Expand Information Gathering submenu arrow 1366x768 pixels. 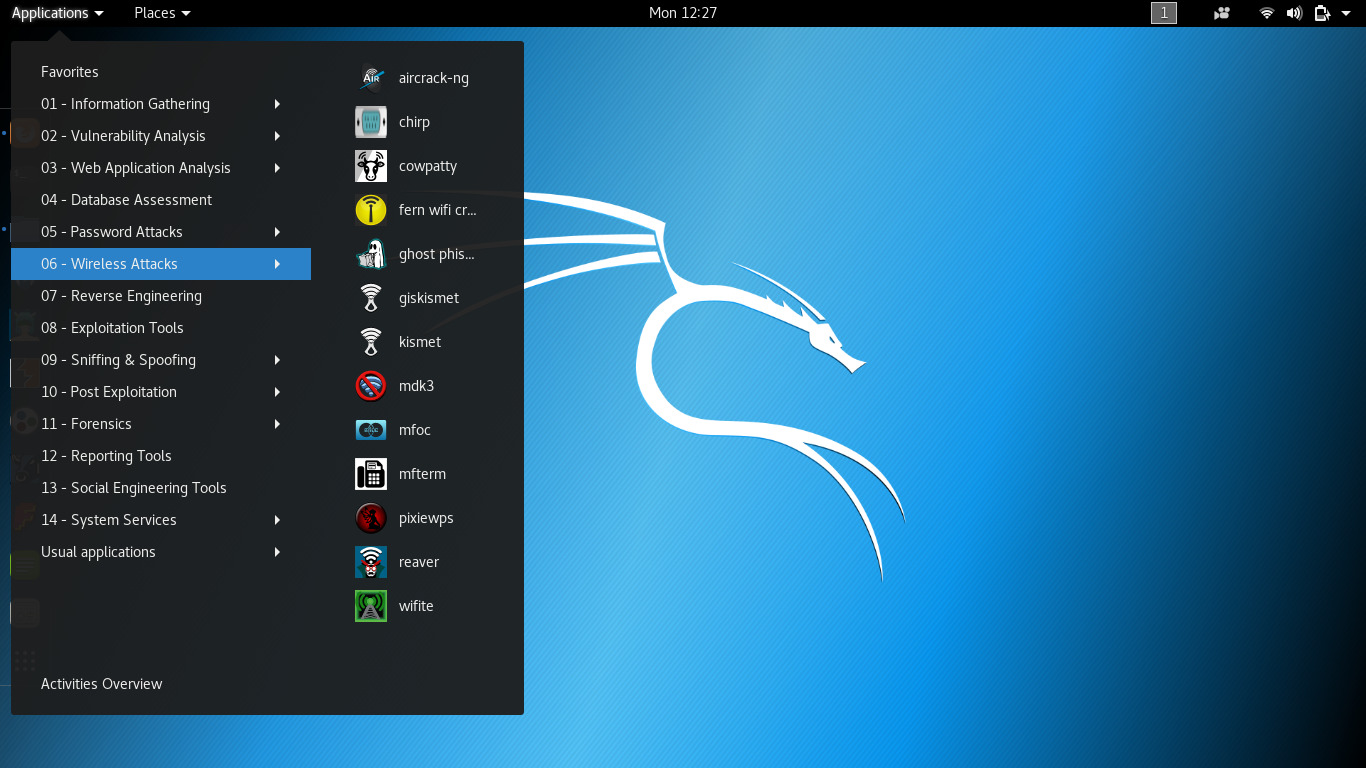(277, 104)
